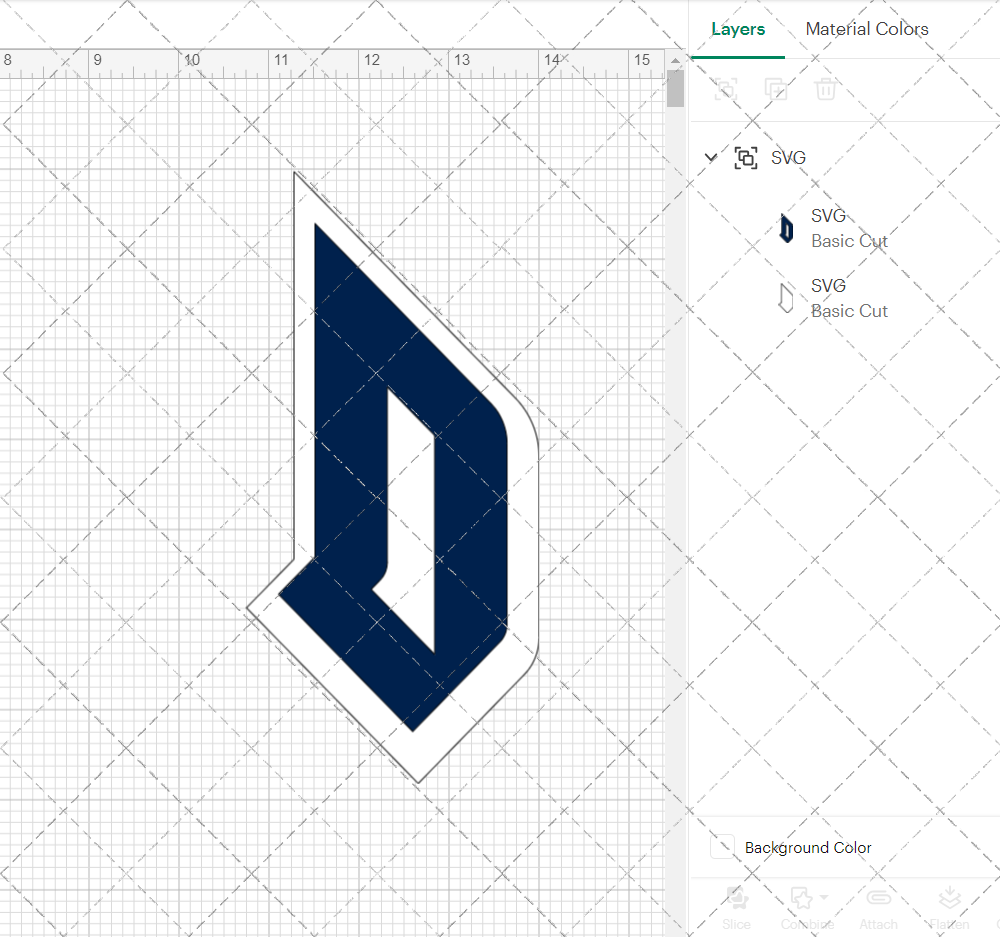Click the vertical canvas scrollbar thumb
The height and width of the screenshot is (937, 1000).
click(675, 88)
